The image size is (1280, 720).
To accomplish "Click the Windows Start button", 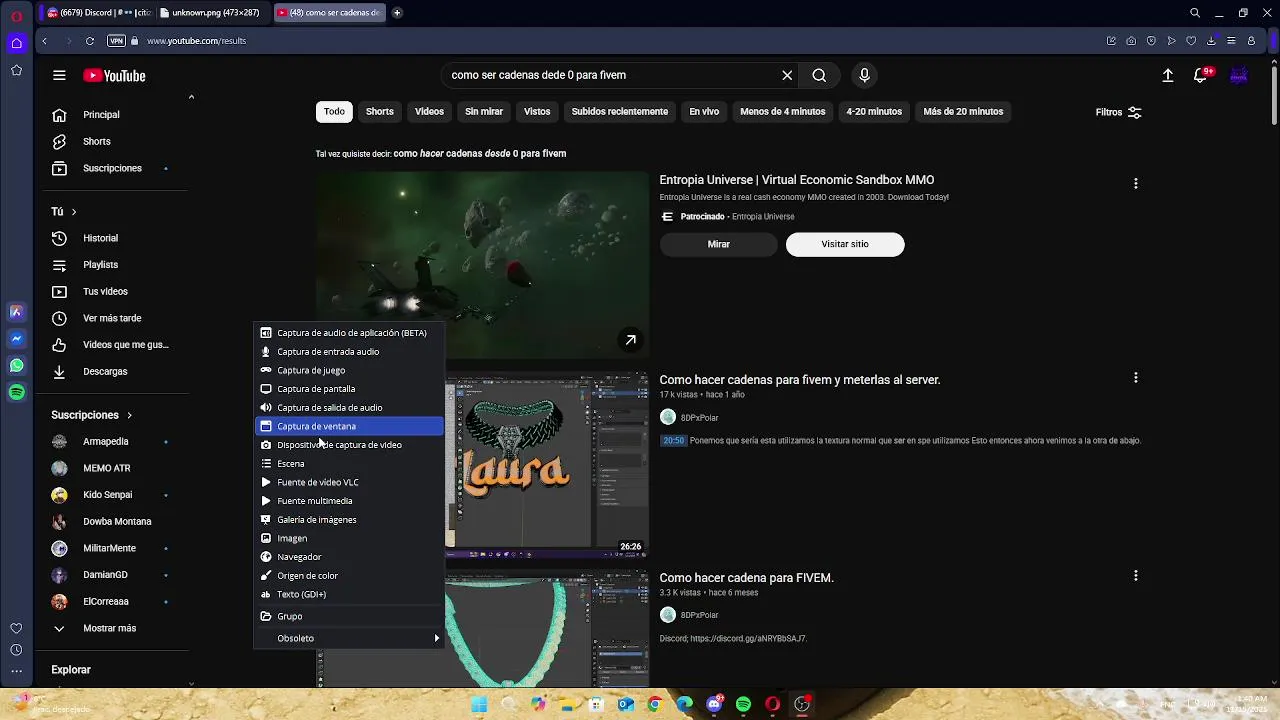I will point(479,704).
